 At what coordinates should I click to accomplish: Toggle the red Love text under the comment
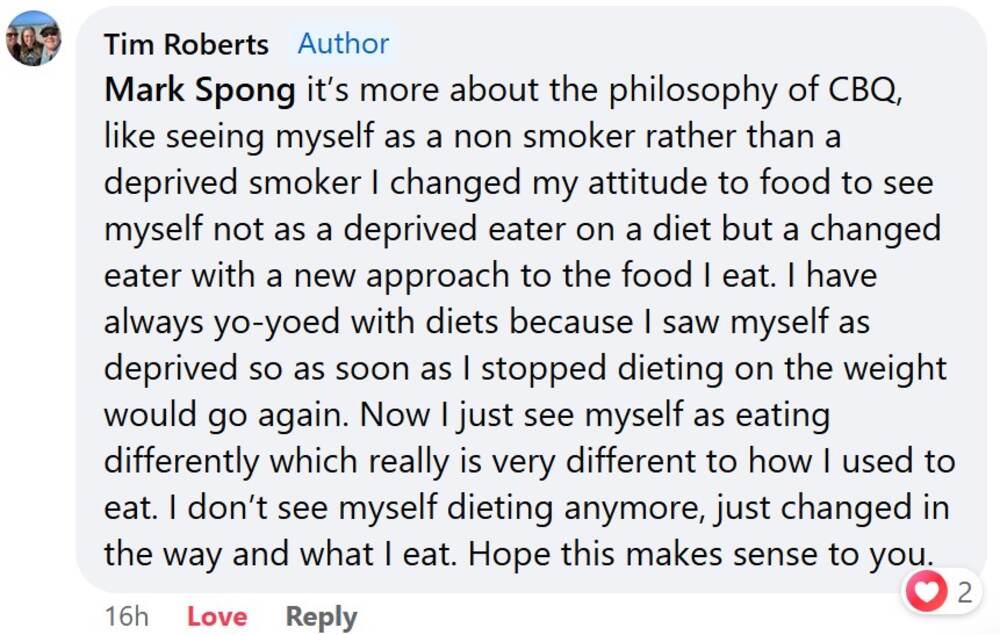tap(217, 617)
